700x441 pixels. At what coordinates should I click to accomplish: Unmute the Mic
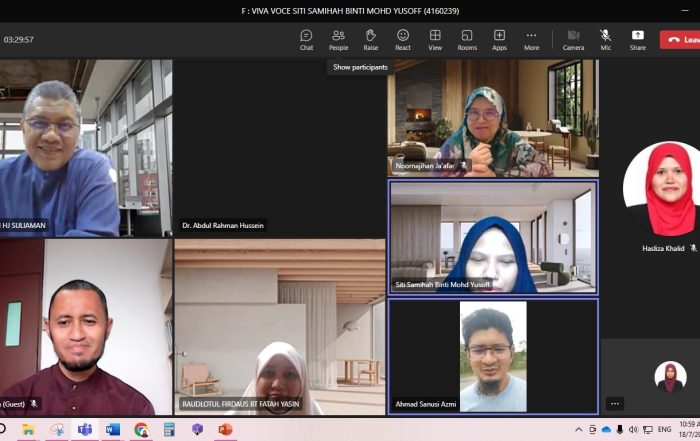click(605, 39)
